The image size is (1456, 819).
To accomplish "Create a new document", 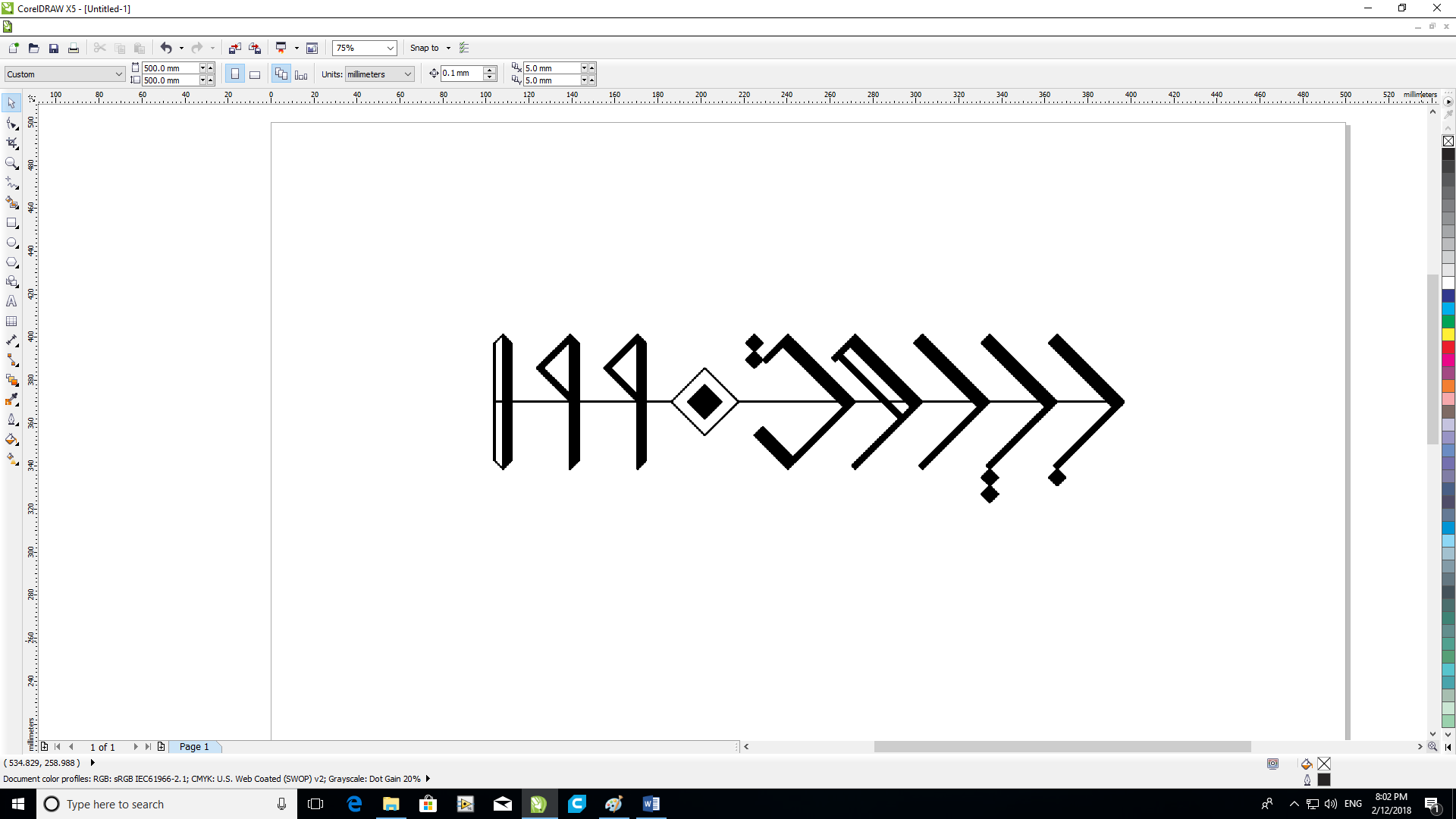I will (x=14, y=48).
